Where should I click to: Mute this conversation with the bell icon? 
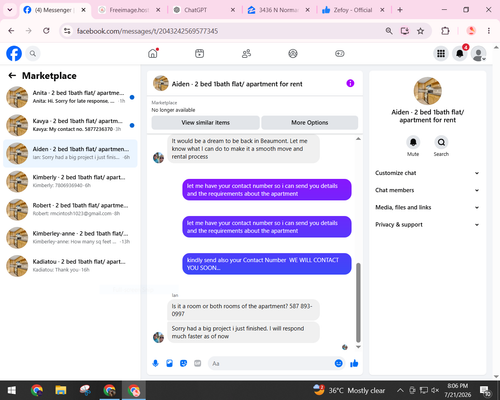click(x=413, y=142)
